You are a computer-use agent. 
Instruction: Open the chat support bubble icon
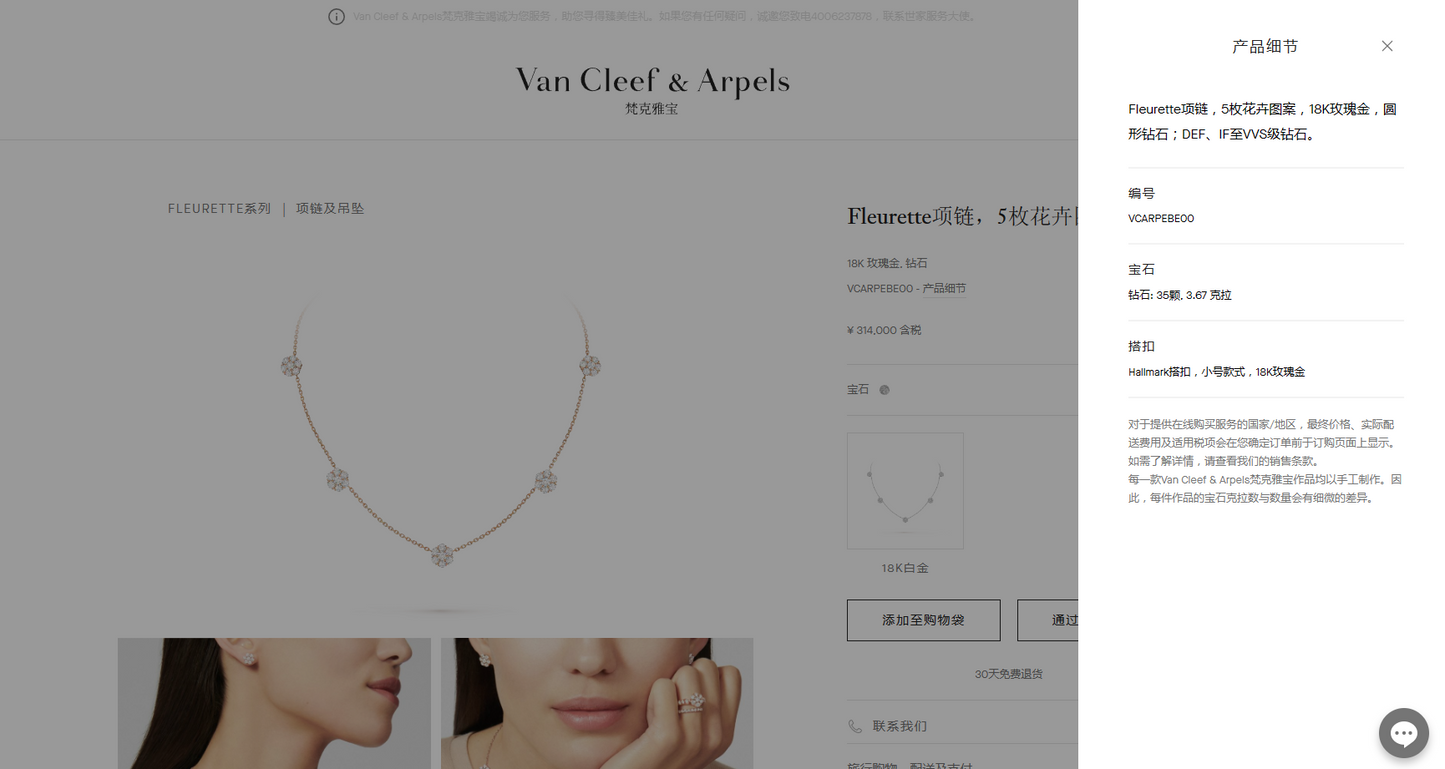[1404, 733]
